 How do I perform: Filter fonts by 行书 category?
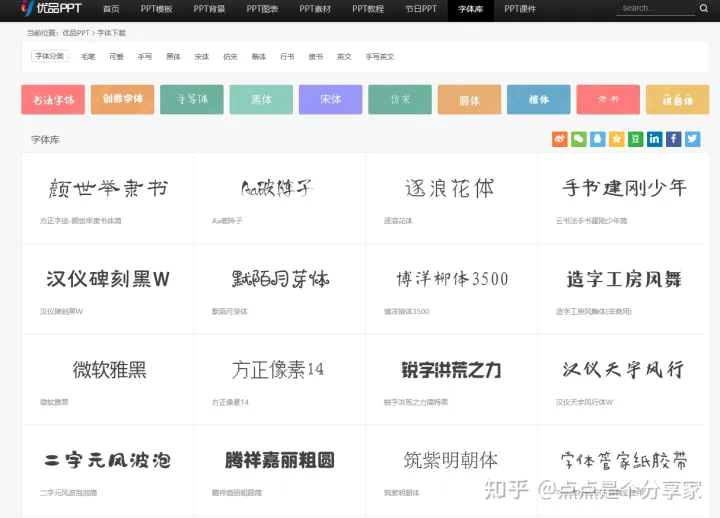(x=287, y=56)
